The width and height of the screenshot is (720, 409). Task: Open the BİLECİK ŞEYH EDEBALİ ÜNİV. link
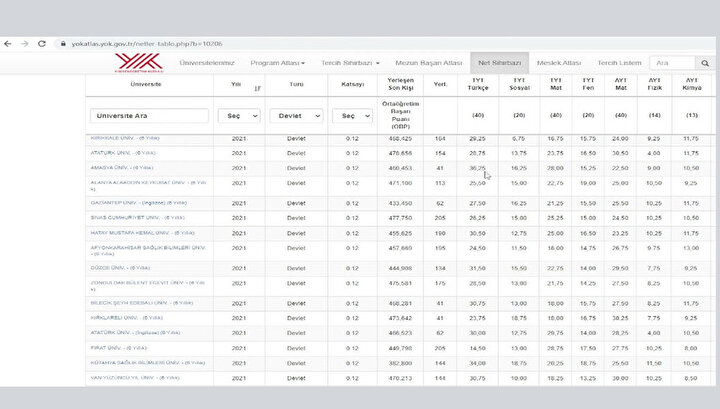pyautogui.click(x=142, y=303)
